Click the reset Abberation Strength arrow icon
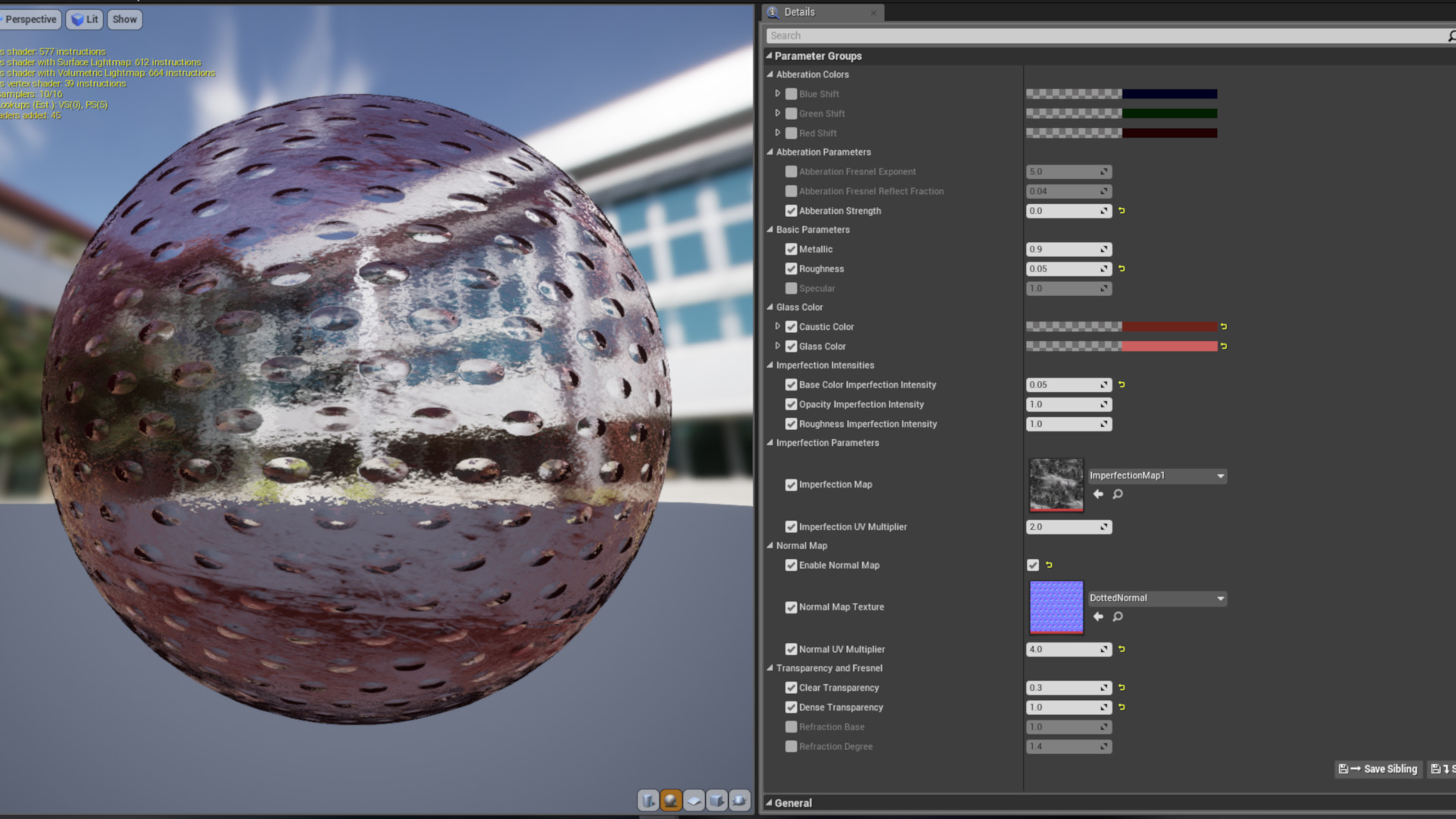This screenshot has height=819, width=1456. point(1121,211)
